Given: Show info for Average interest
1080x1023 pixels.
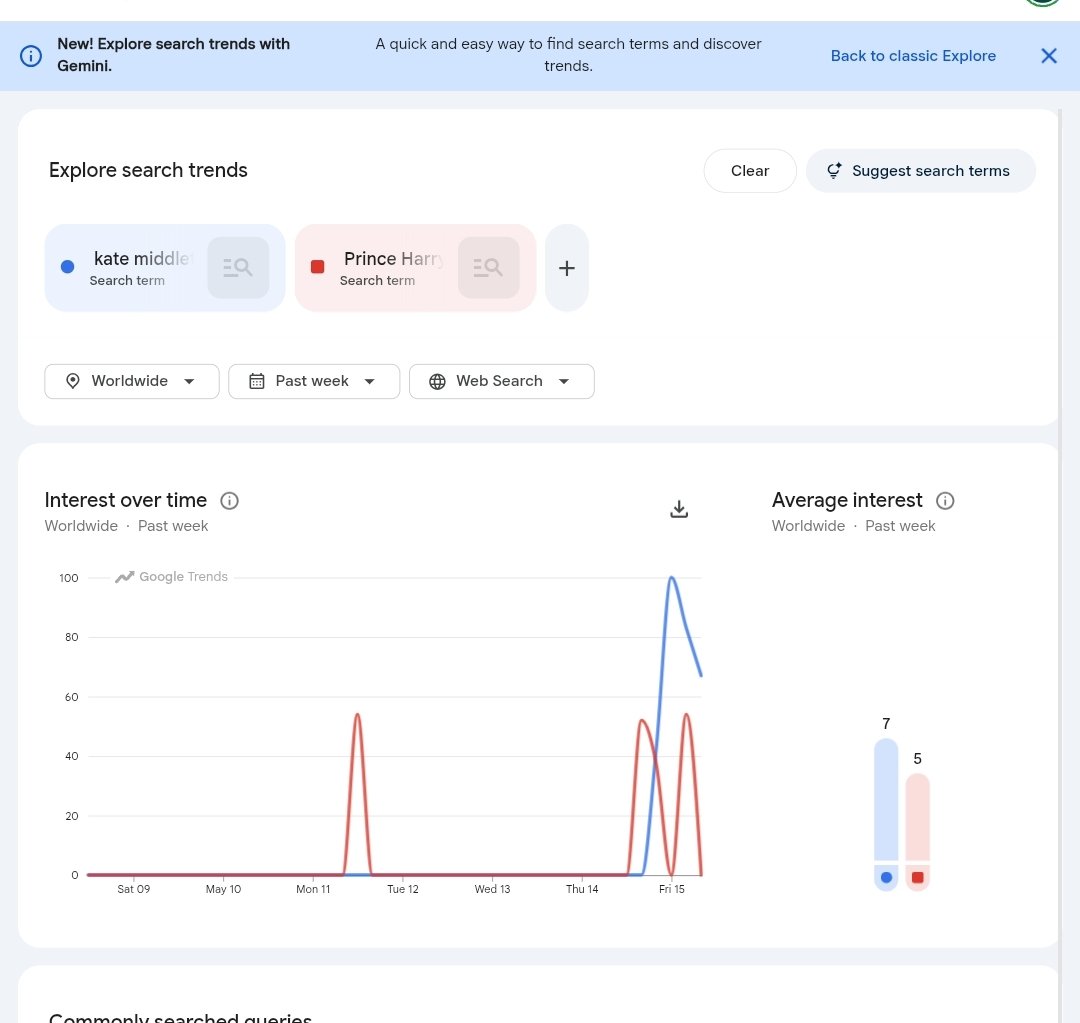Looking at the screenshot, I should click(944, 501).
